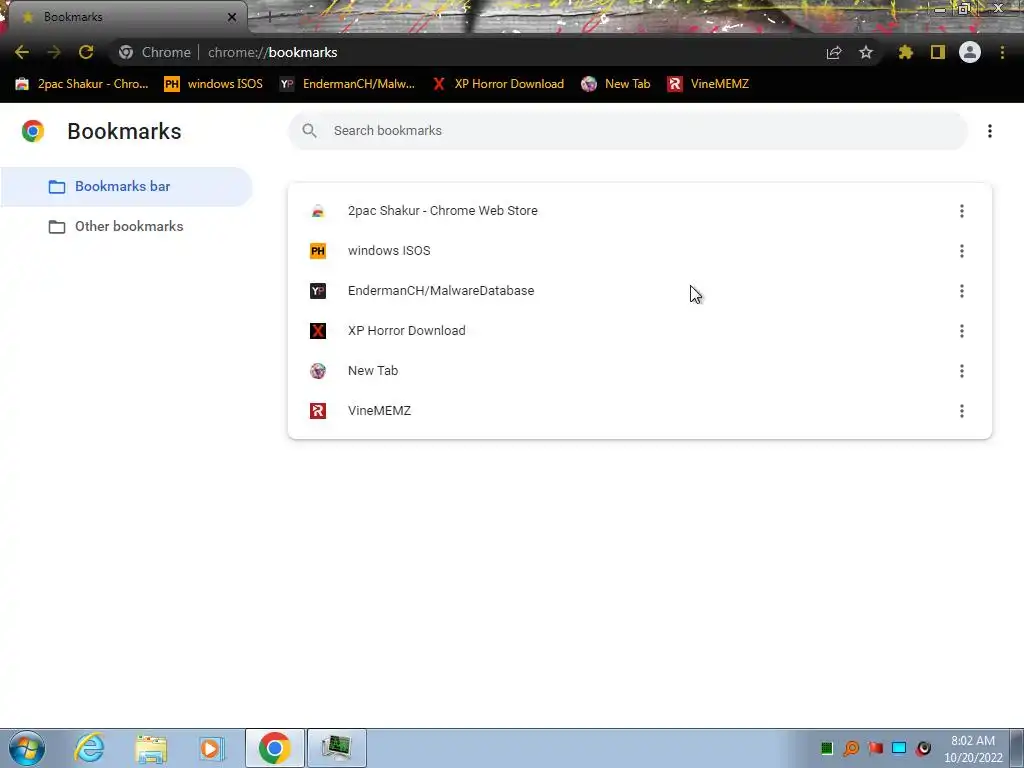Open New Tab bookmark in bookmarks bar

616,84
